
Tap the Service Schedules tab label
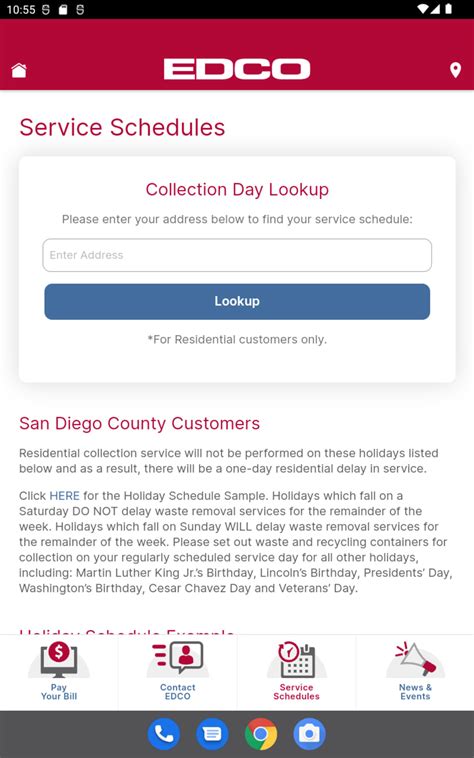click(x=296, y=692)
